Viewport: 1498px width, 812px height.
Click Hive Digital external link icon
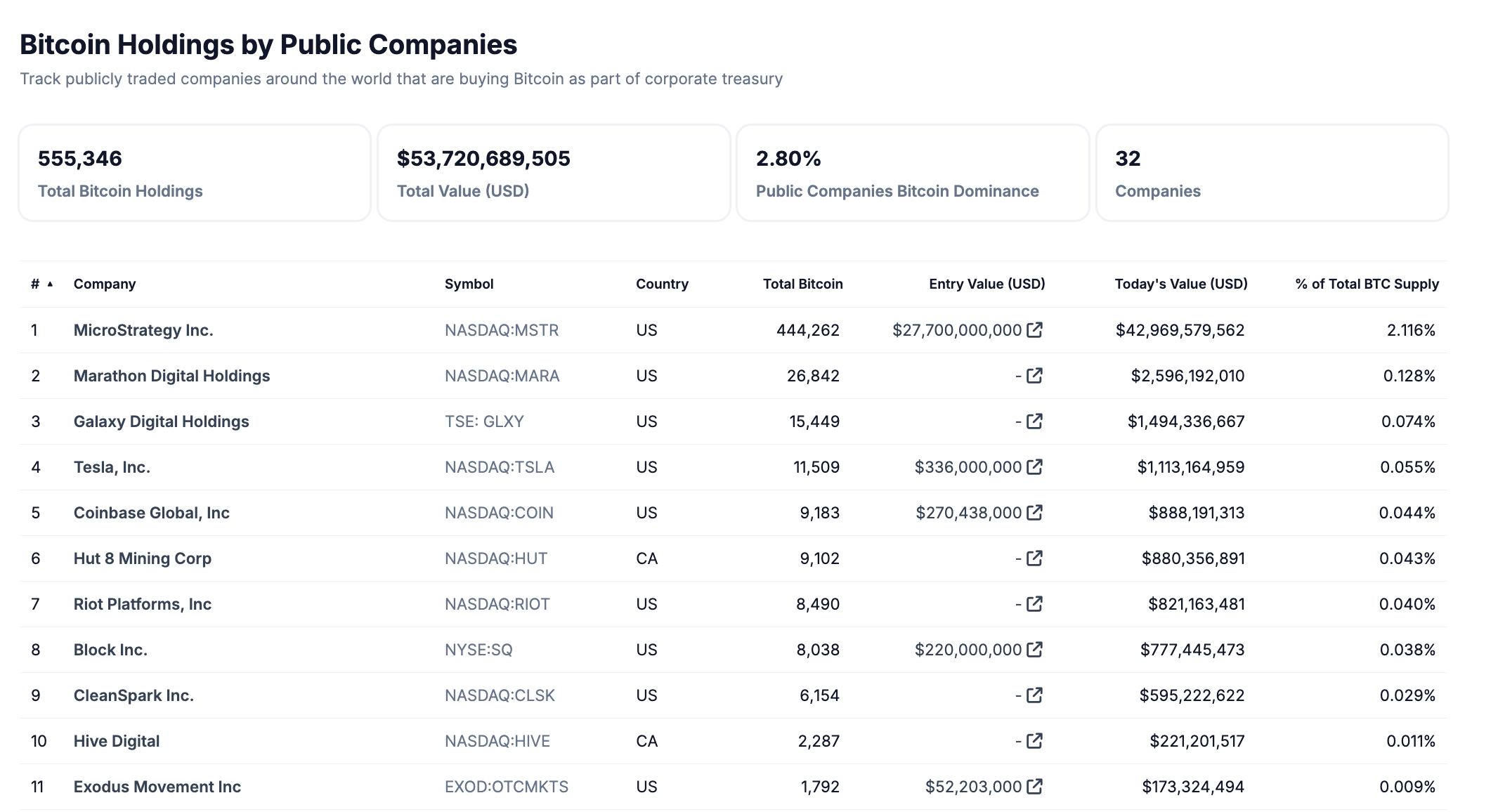(1034, 740)
